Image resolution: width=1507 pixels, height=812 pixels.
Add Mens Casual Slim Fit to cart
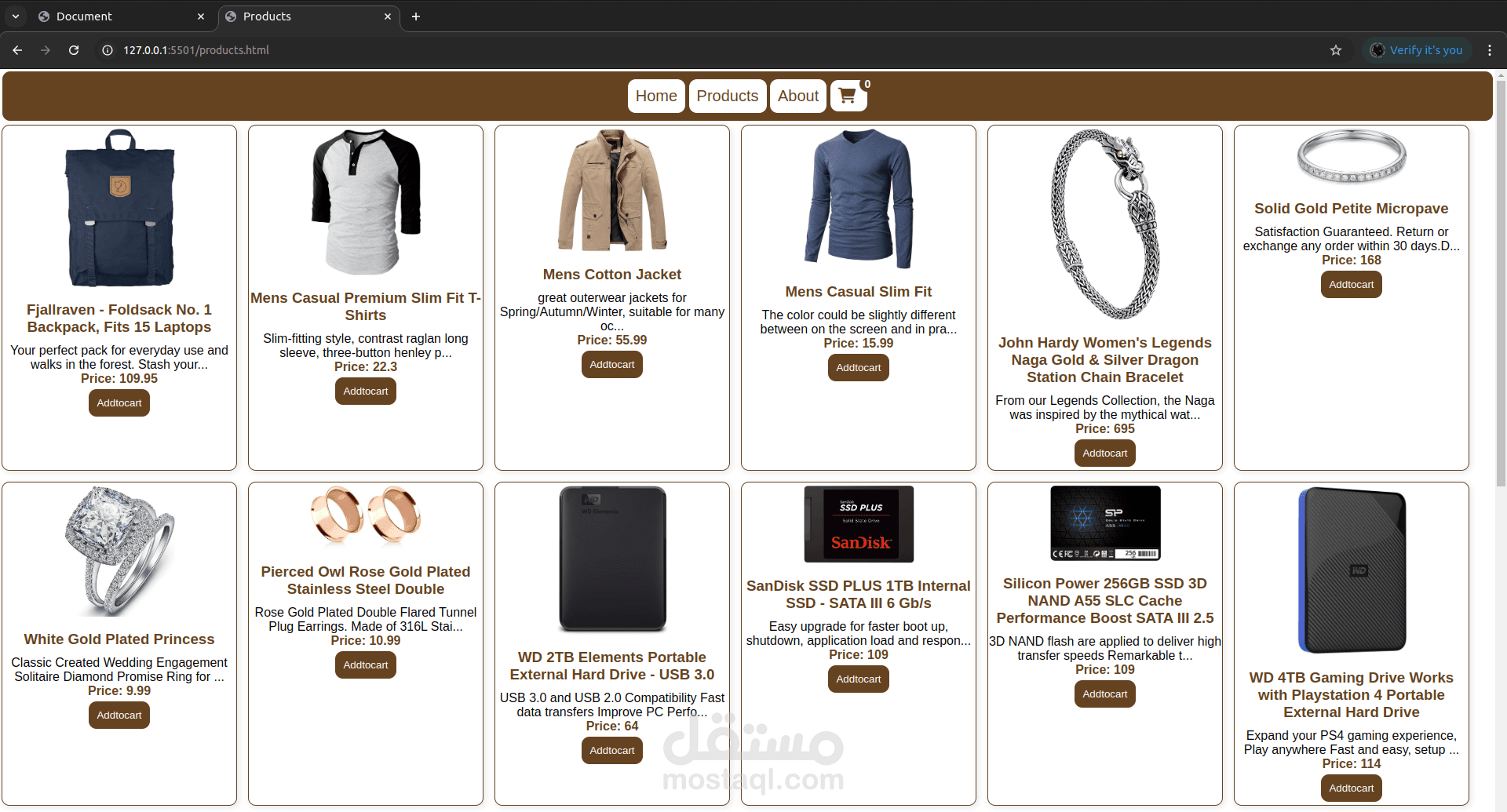coord(859,368)
